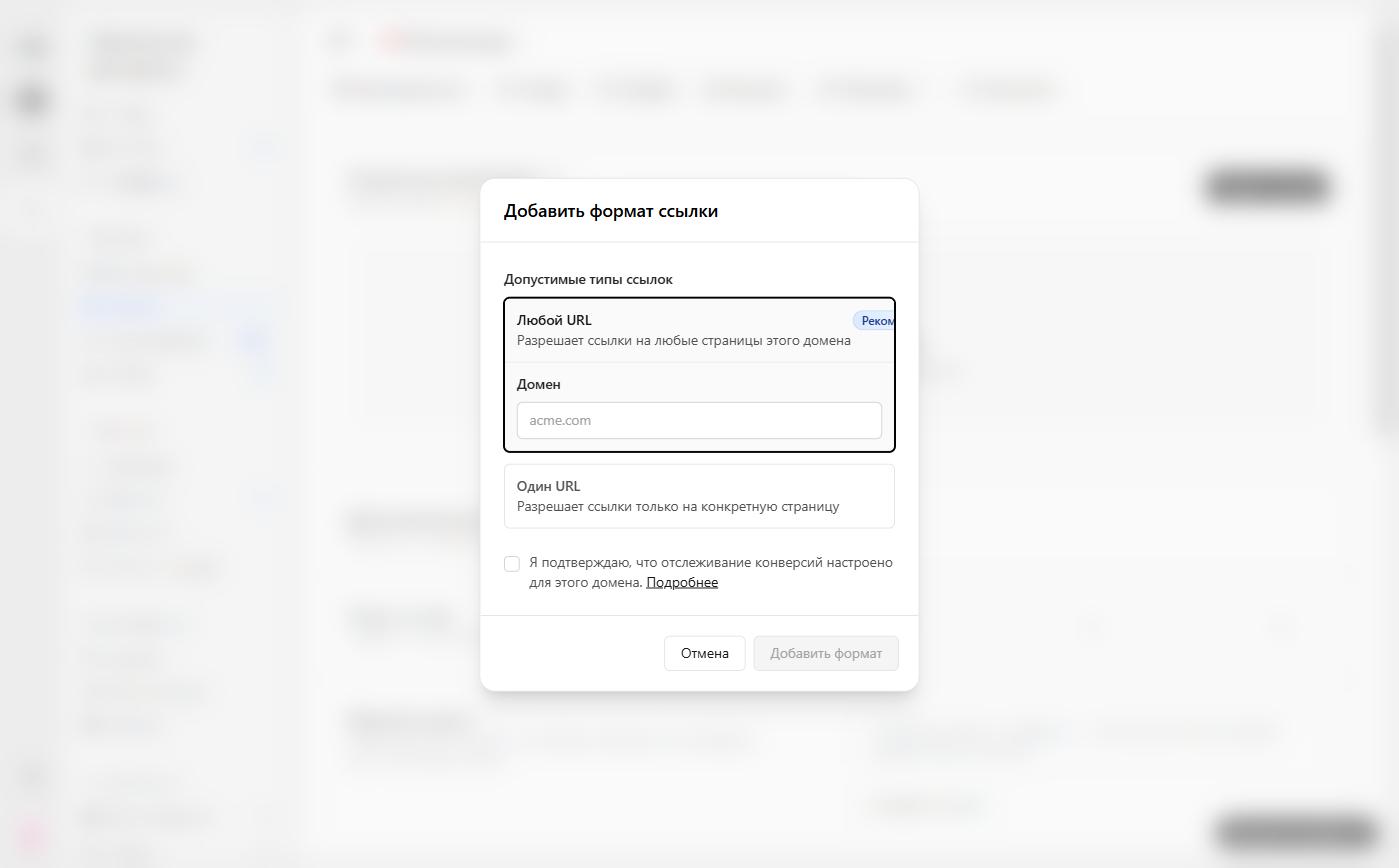Select the "Любой URL" link type option
This screenshot has width=1399, height=868.
(x=699, y=330)
